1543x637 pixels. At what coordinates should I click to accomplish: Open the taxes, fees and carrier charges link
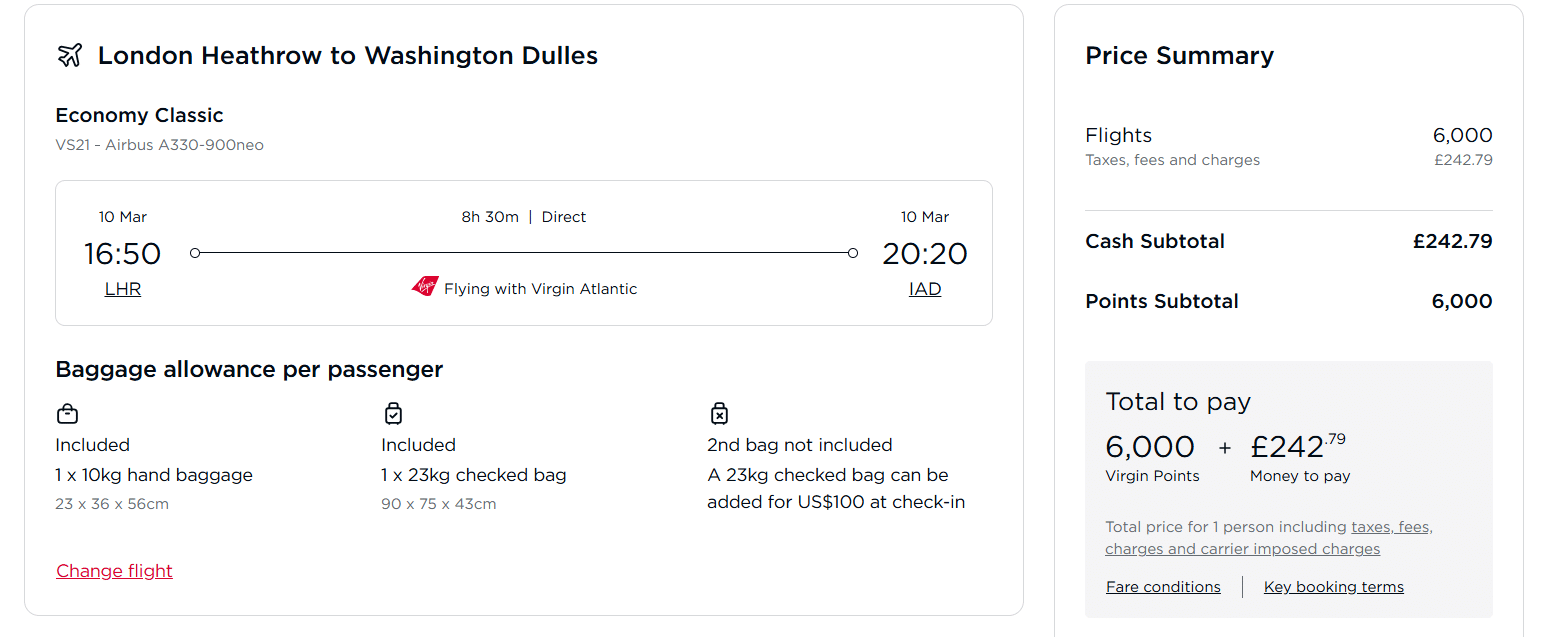1268,538
